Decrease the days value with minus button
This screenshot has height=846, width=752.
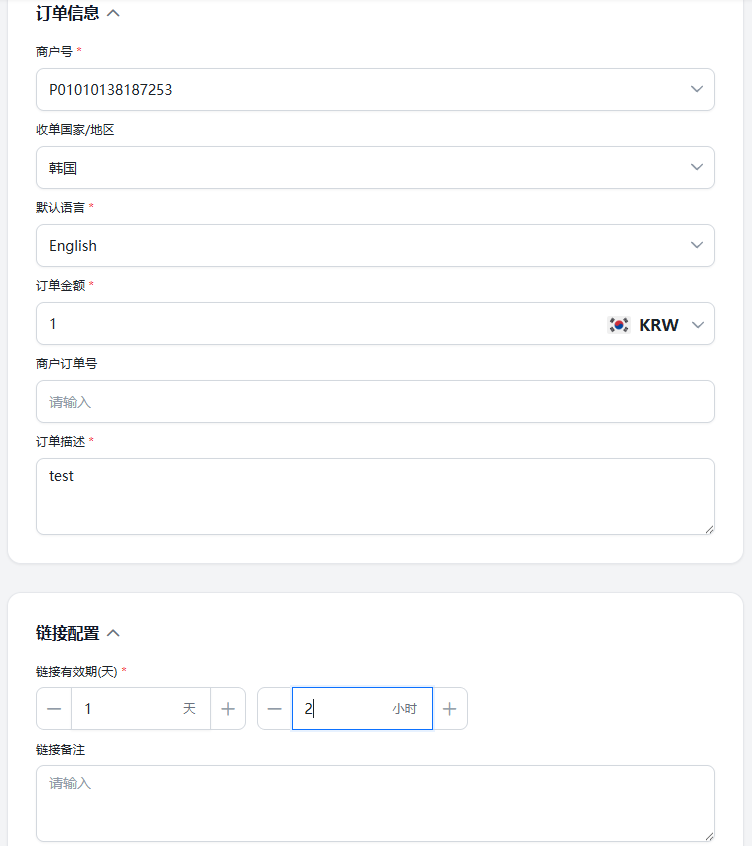[54, 709]
